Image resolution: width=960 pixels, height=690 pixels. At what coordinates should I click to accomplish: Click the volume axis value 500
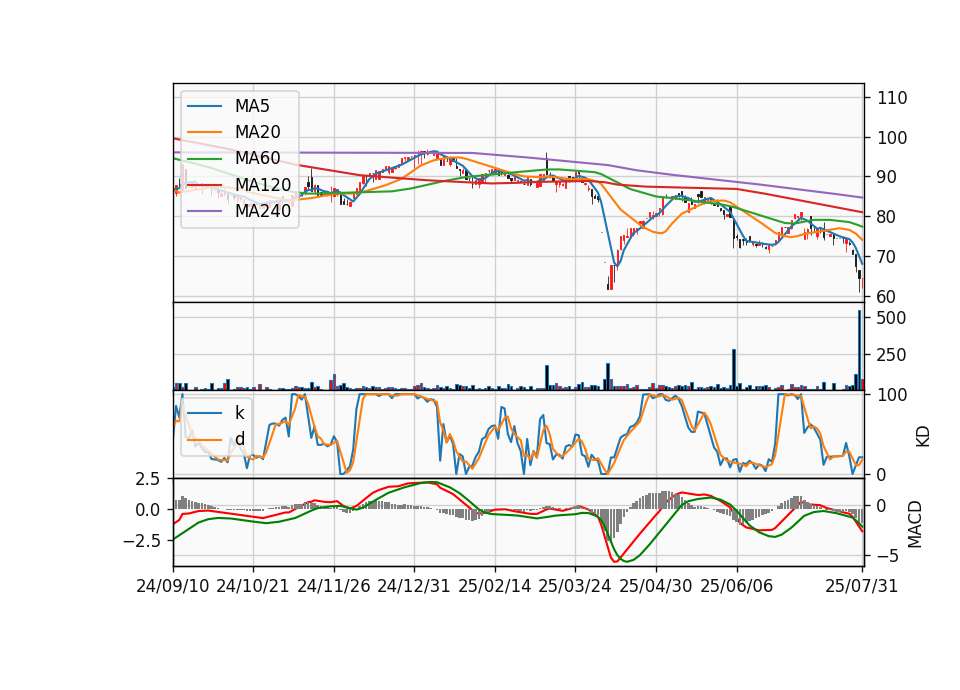tap(892, 318)
